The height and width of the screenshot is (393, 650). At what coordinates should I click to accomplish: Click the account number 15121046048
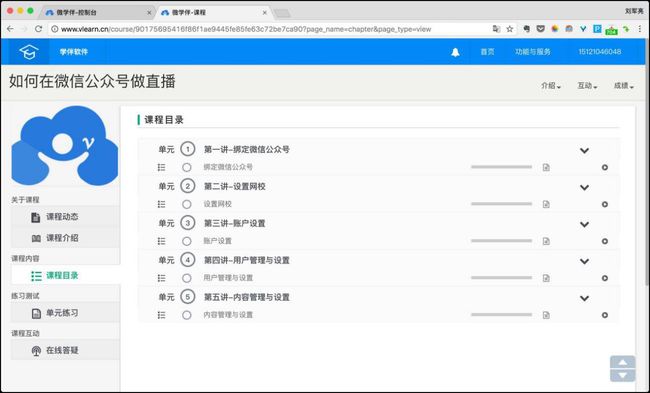(599, 52)
